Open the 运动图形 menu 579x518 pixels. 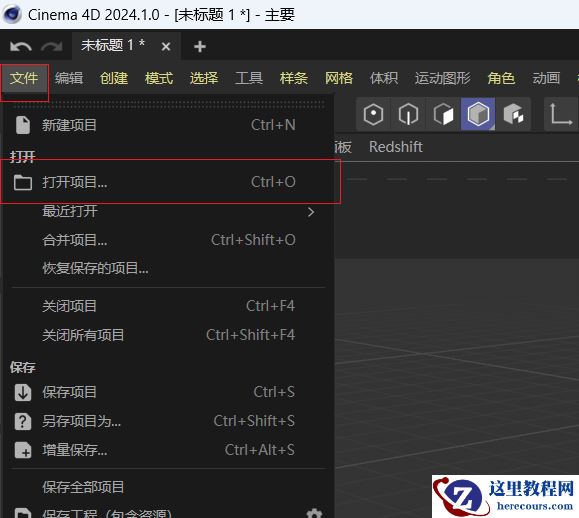point(443,78)
